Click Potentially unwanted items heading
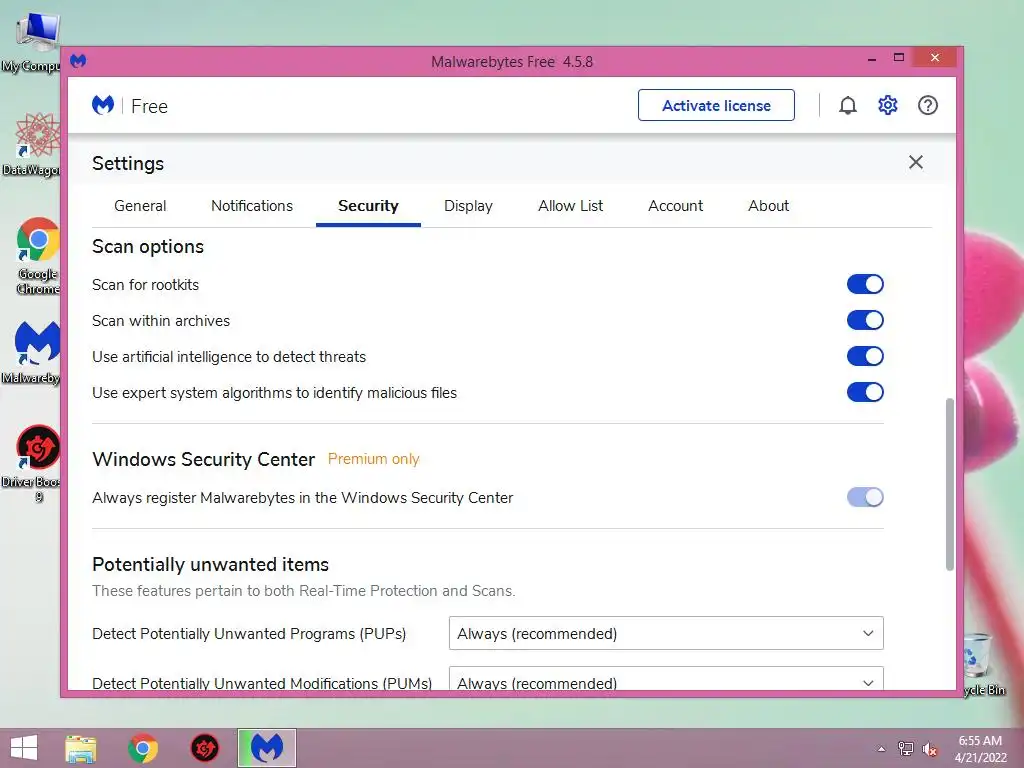The image size is (1024, 768). point(210,564)
